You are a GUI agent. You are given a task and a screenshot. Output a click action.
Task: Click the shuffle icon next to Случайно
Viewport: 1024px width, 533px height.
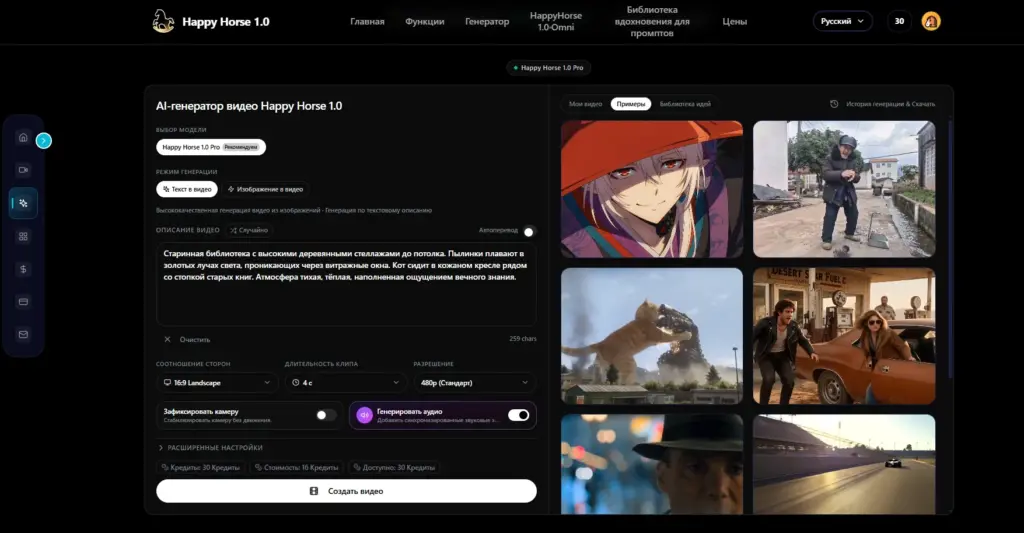tap(233, 230)
